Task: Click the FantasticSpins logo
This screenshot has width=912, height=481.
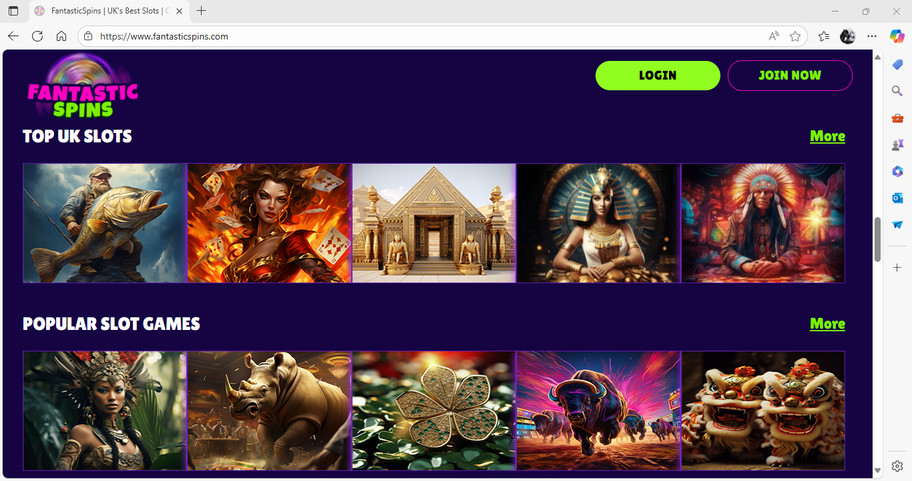Action: 83,85
